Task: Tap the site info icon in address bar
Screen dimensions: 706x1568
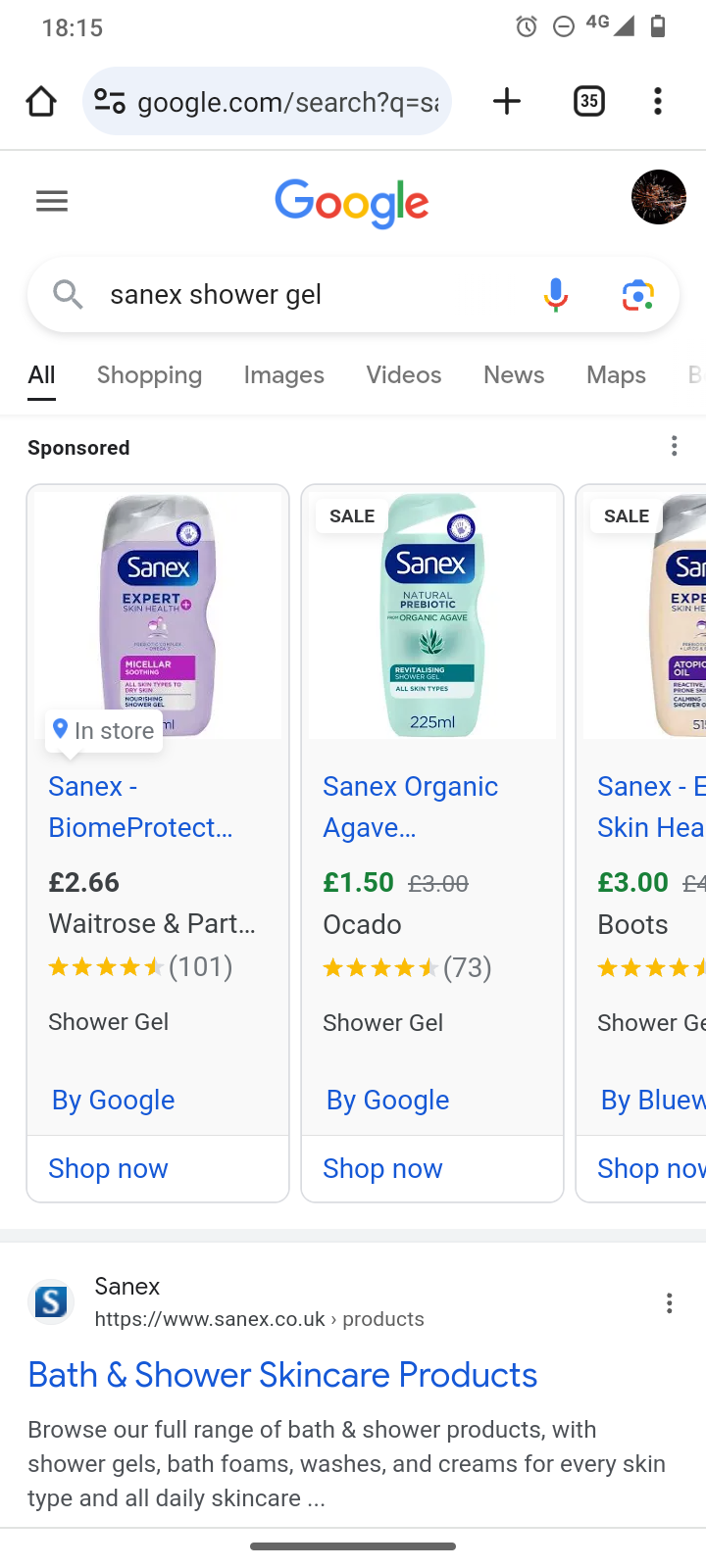Action: [x=109, y=101]
